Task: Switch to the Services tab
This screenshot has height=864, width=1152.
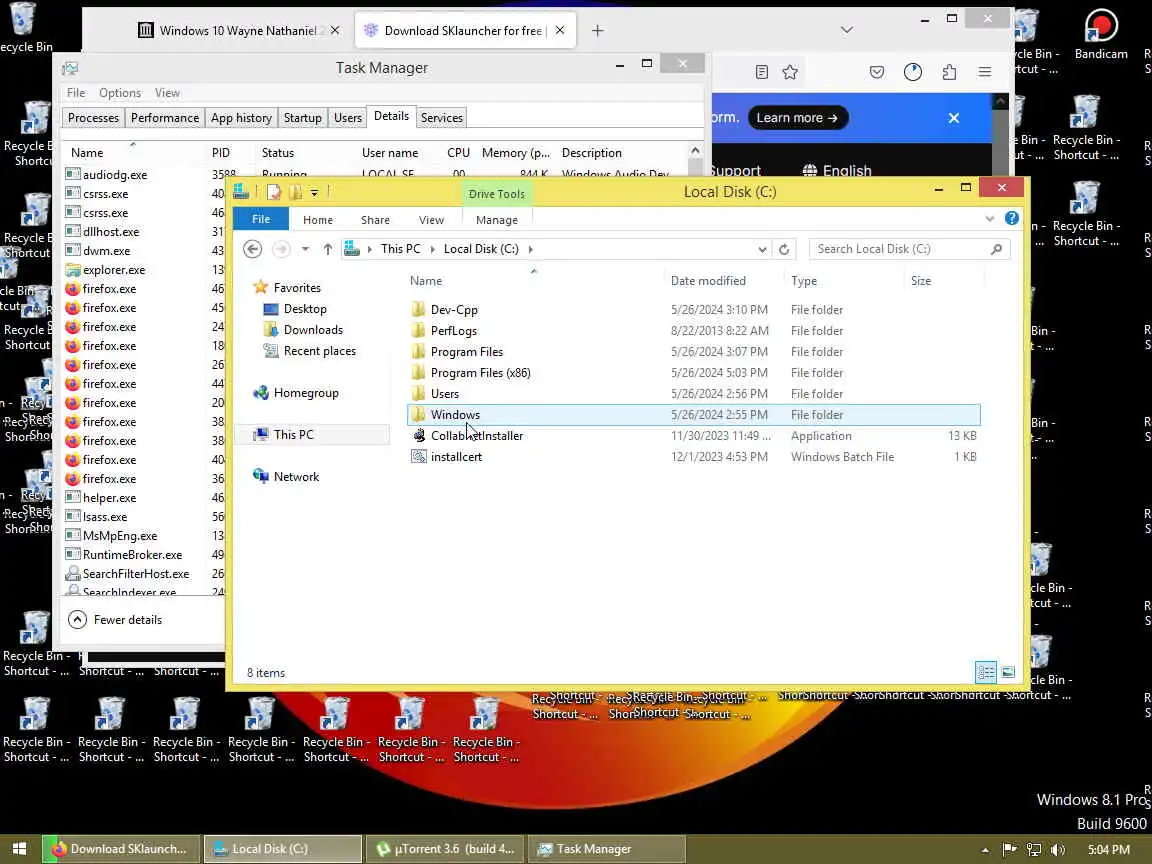Action: click(442, 118)
